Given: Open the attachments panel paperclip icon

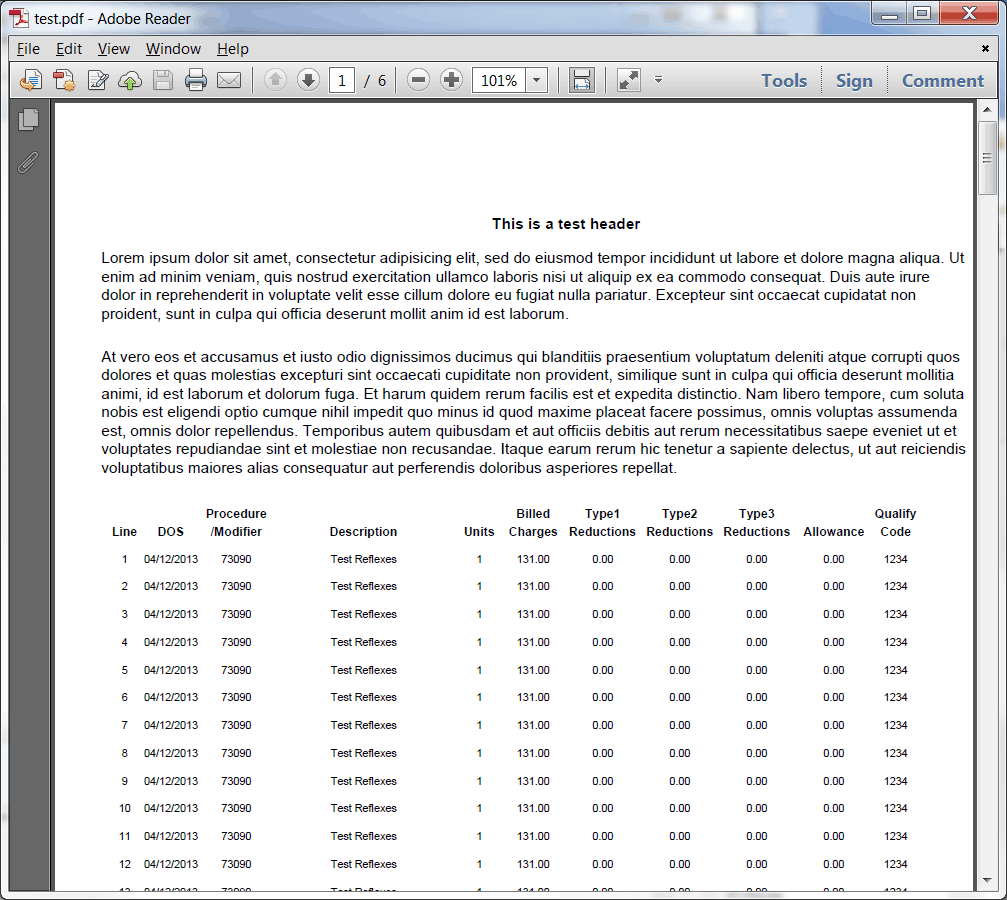Looking at the screenshot, I should point(28,162).
